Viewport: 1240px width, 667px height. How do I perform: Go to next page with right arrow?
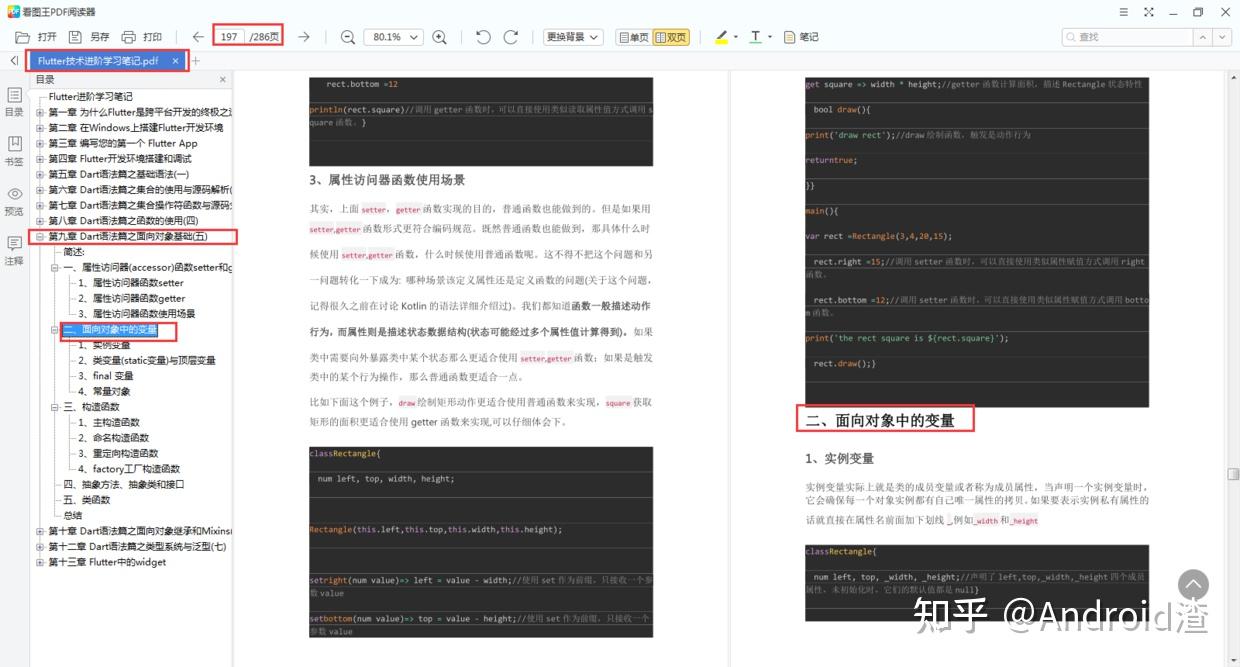pyautogui.click(x=304, y=37)
